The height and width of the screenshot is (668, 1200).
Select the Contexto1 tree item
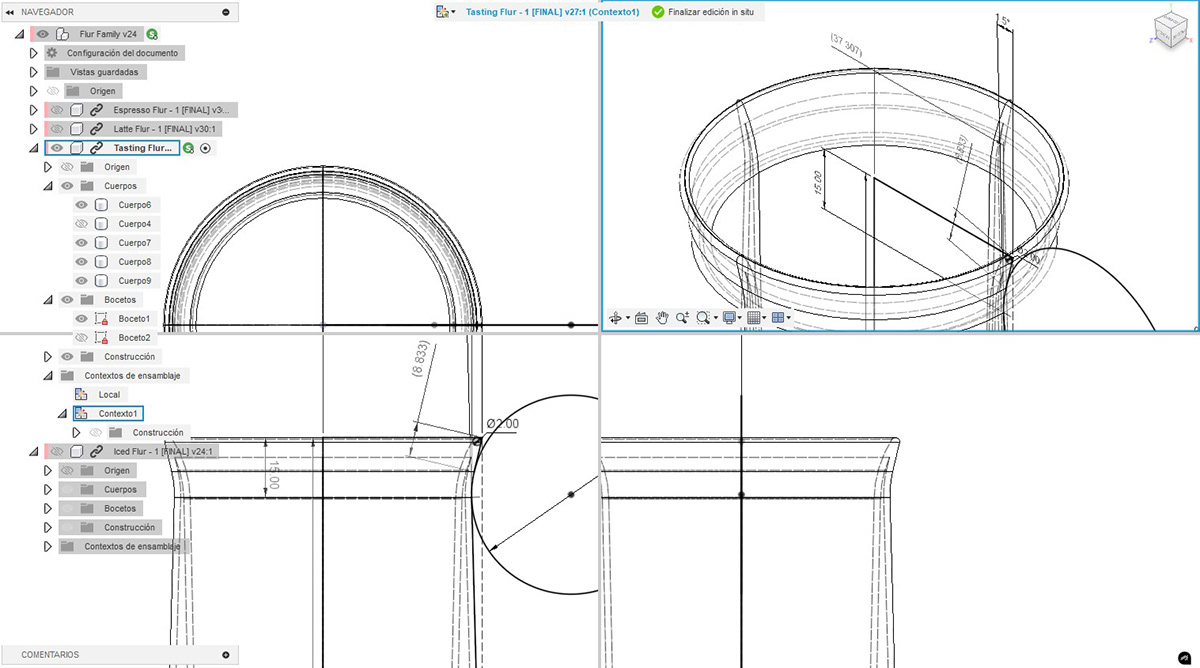pos(106,413)
